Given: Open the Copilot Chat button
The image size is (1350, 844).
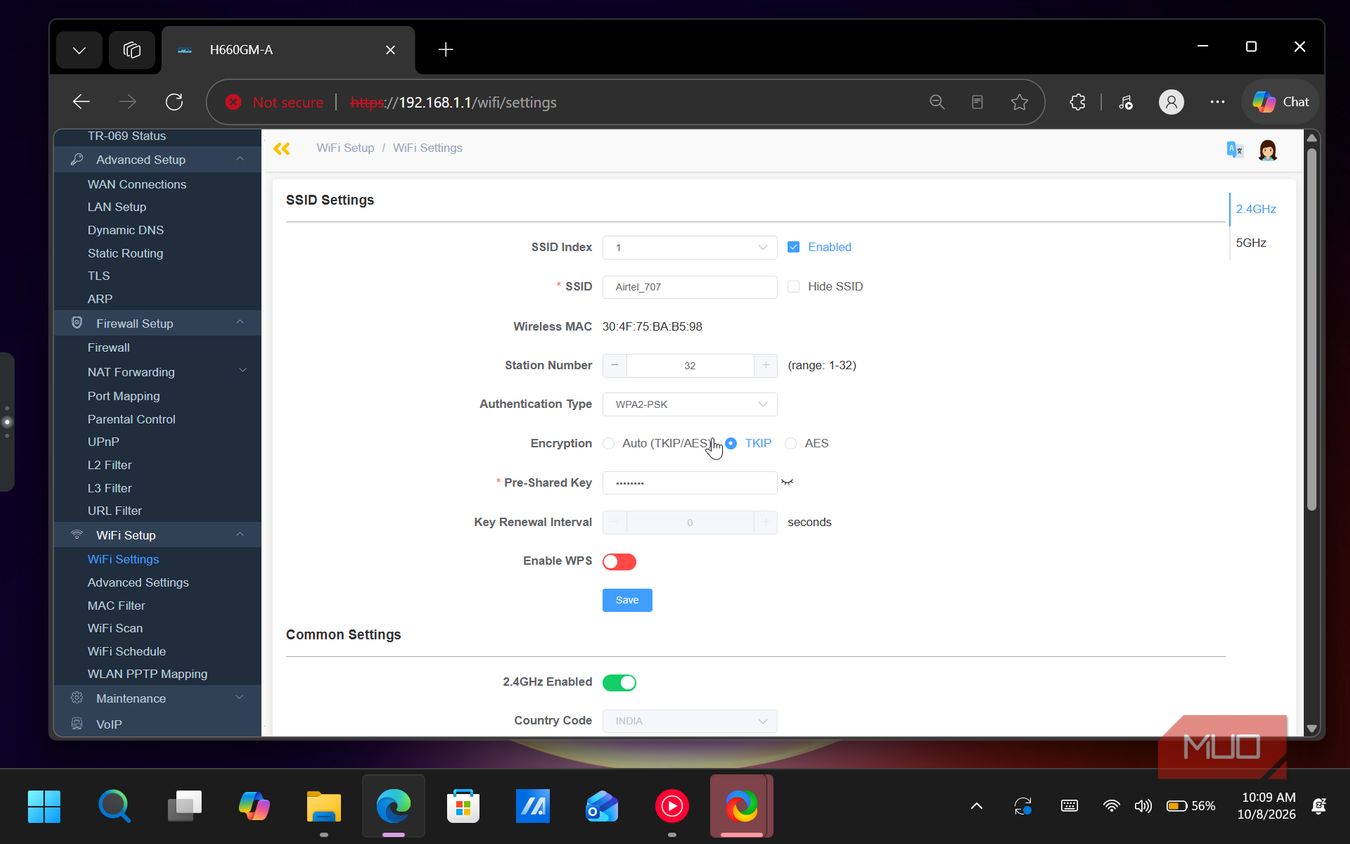Looking at the screenshot, I should point(1282,102).
